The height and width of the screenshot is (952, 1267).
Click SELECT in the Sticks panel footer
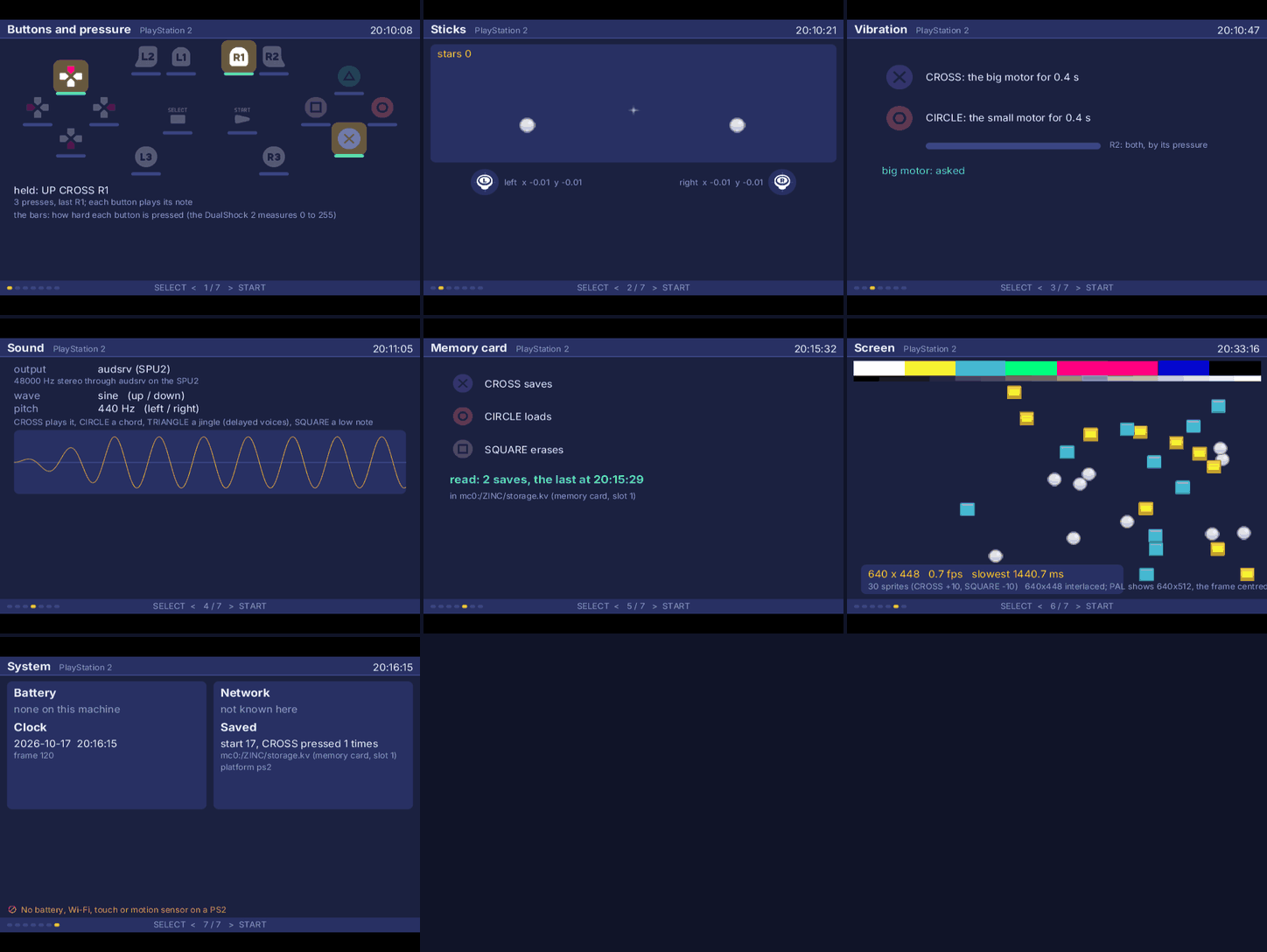[592, 288]
